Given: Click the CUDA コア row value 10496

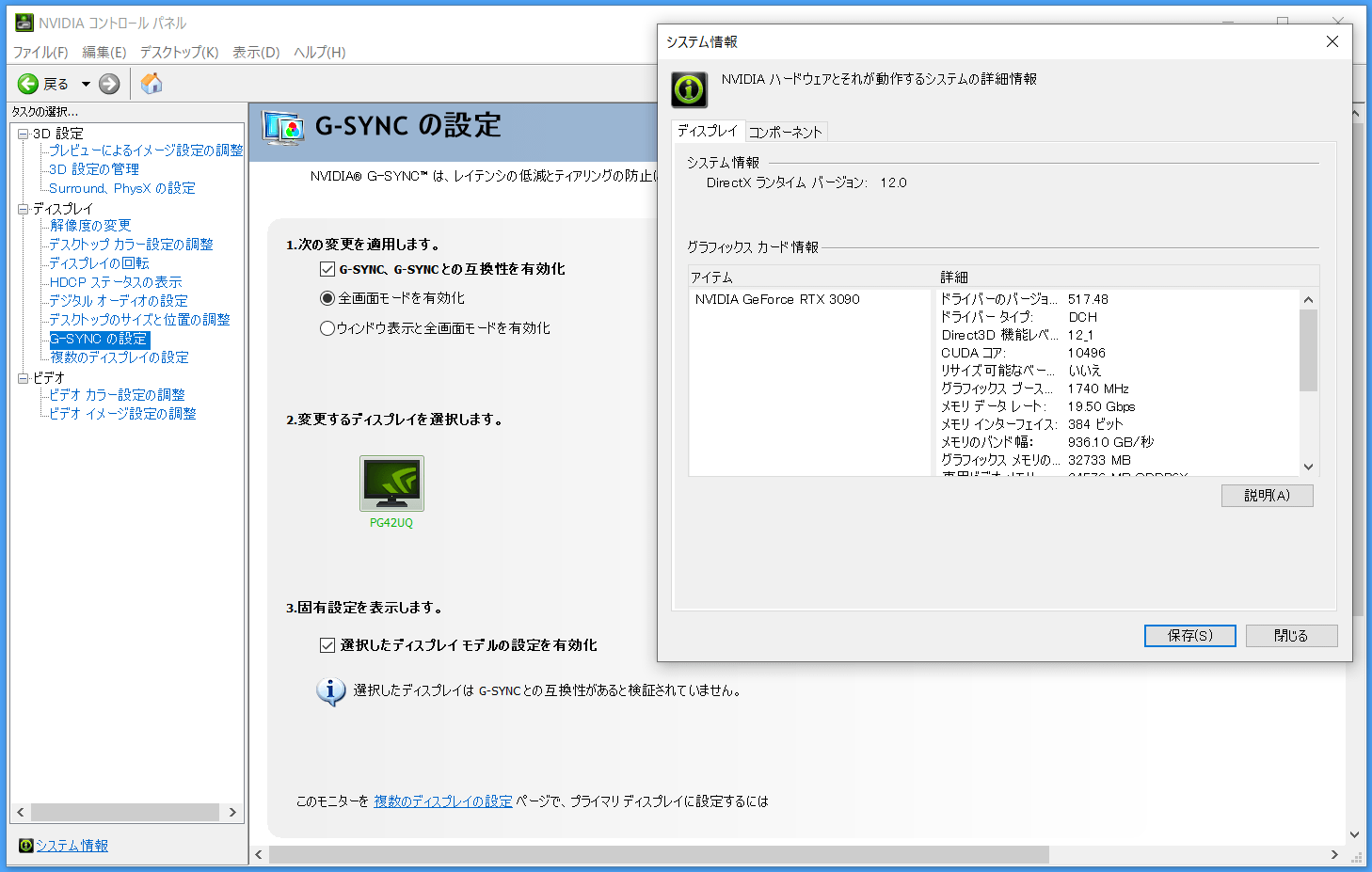Looking at the screenshot, I should coord(1087,353).
